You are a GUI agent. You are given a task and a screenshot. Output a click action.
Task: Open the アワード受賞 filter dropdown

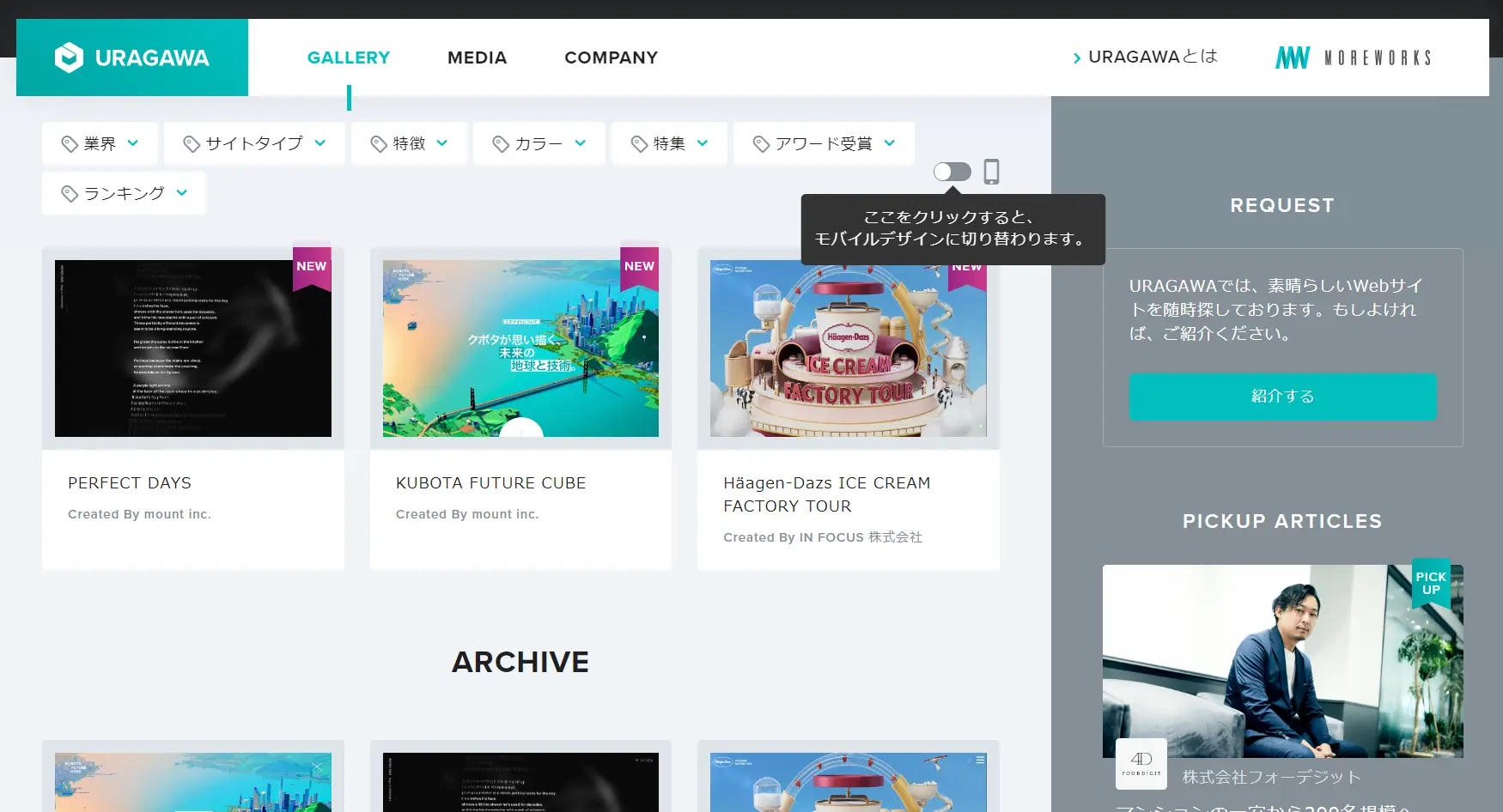coord(824,143)
